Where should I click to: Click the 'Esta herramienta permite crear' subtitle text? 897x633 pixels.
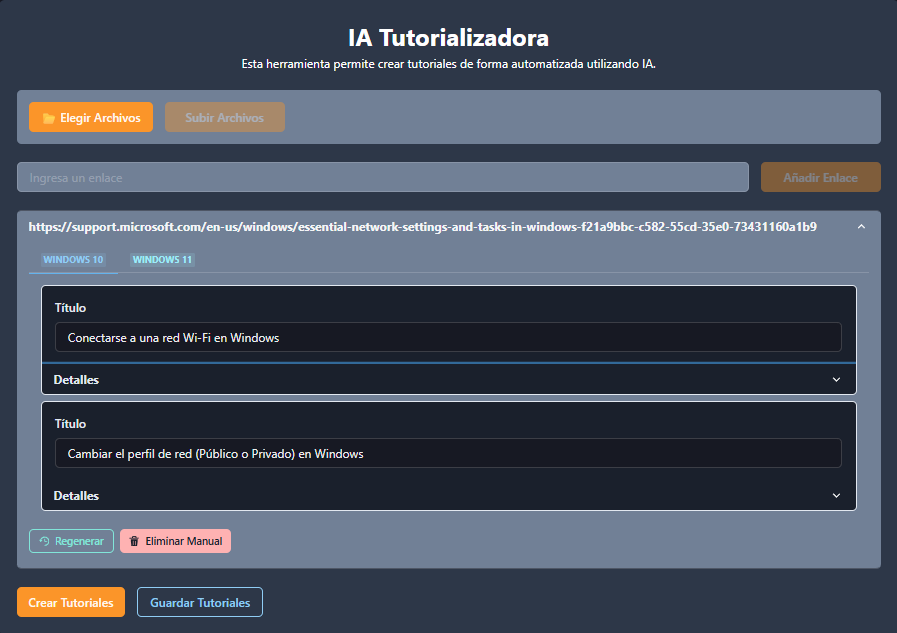[448, 64]
